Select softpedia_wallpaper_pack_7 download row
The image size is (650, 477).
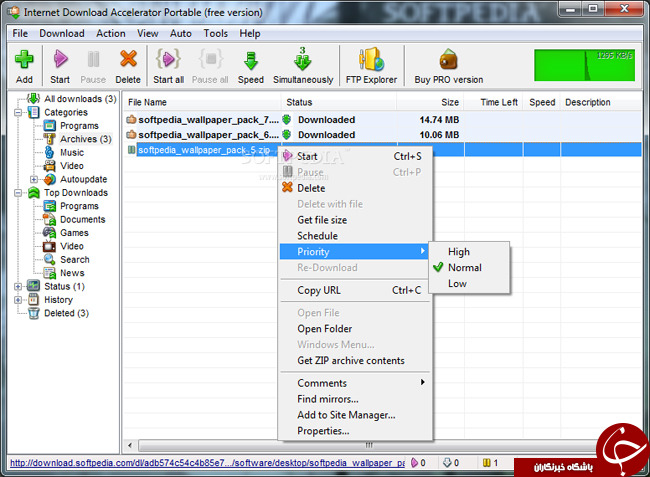tap(381, 120)
